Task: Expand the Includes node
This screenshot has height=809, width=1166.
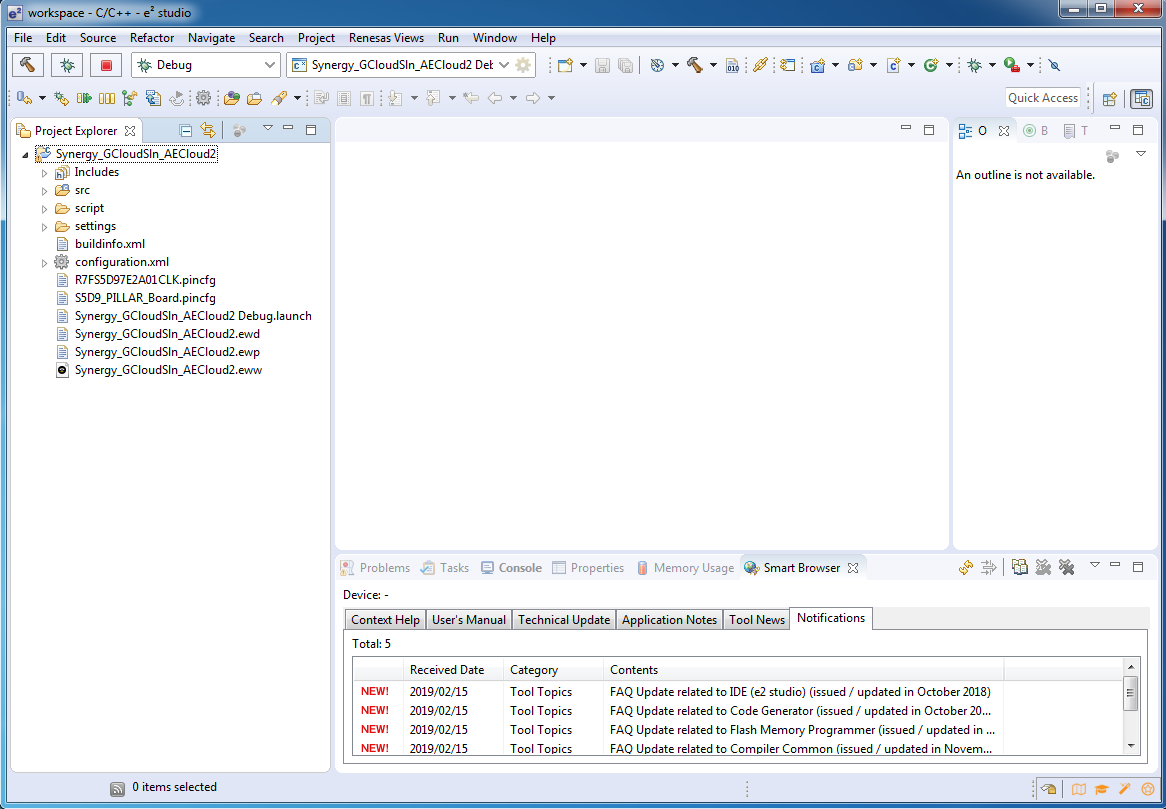Action: (44, 172)
